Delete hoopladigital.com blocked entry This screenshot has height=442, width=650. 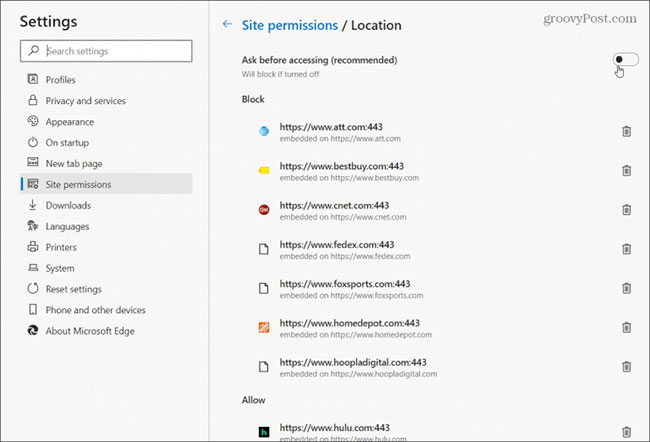(626, 367)
